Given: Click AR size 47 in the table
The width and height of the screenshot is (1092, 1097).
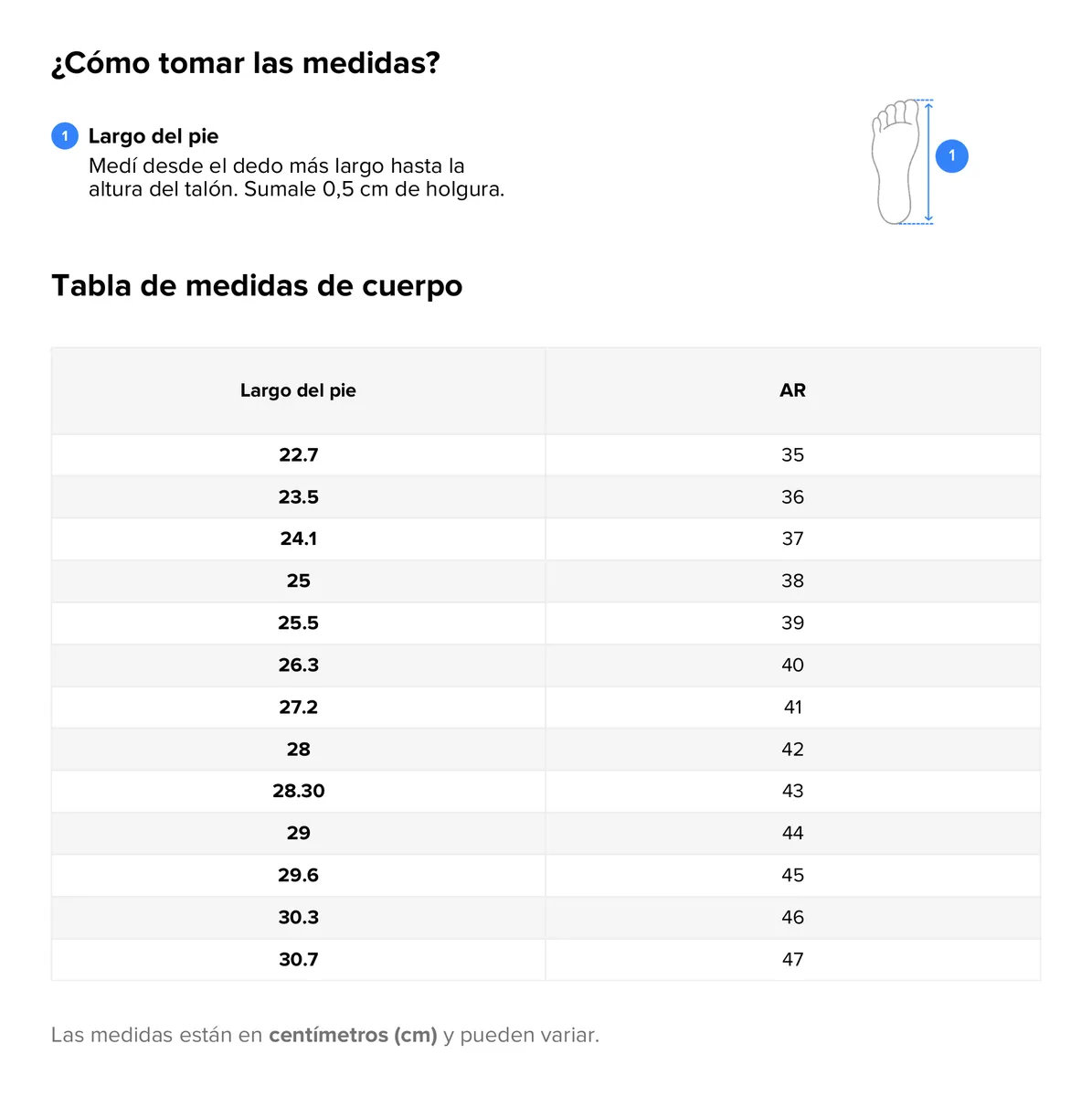Looking at the screenshot, I should click(x=792, y=960).
